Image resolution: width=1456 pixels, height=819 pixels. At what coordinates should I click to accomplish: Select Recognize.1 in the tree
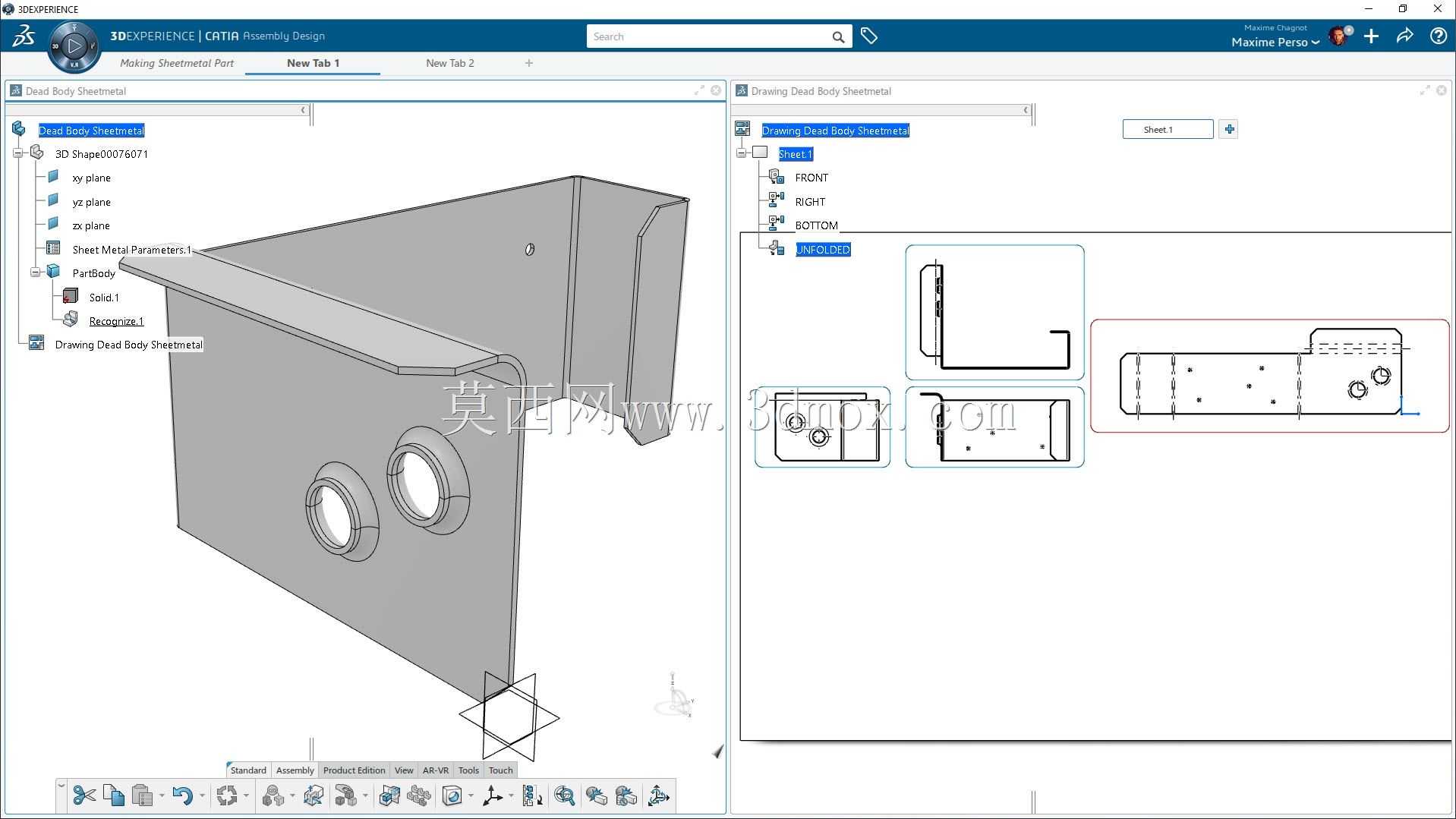116,321
